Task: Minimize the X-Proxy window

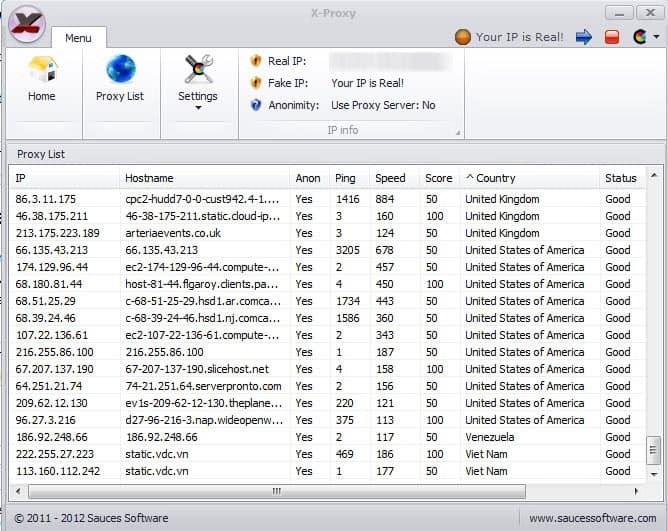Action: pos(619,13)
